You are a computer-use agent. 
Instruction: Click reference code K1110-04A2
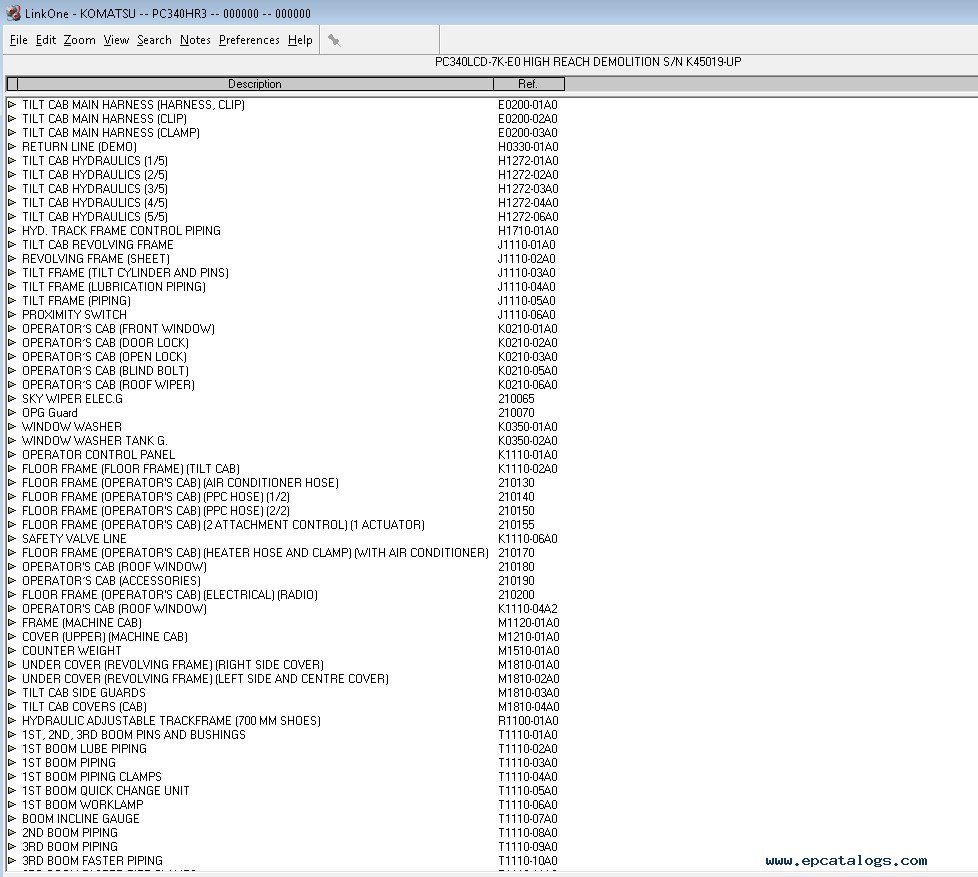[528, 609]
